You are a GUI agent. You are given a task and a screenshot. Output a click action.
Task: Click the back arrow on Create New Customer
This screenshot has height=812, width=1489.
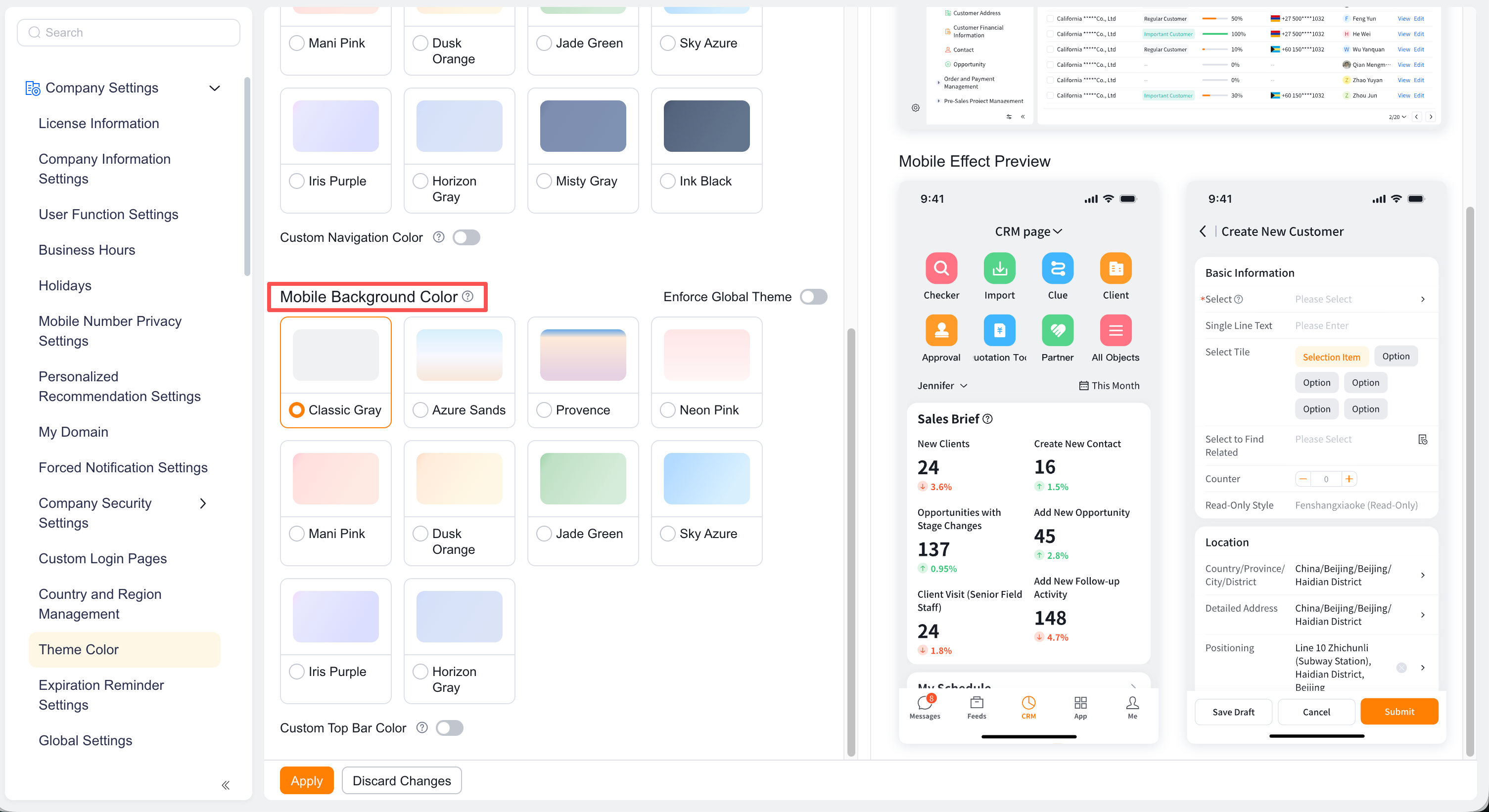[x=1203, y=231]
